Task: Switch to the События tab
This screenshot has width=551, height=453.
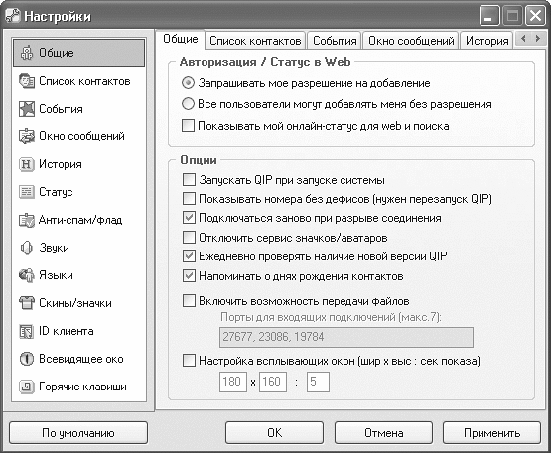Action: click(x=335, y=41)
